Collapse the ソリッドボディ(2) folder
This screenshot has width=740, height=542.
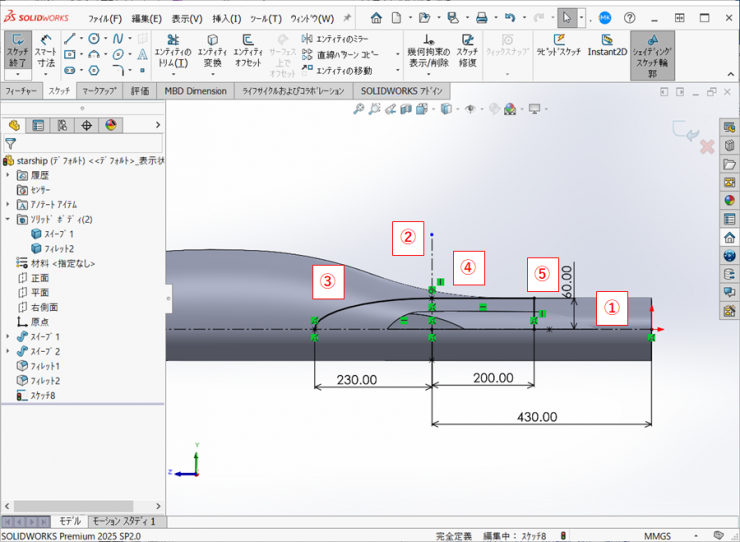pos(8,219)
